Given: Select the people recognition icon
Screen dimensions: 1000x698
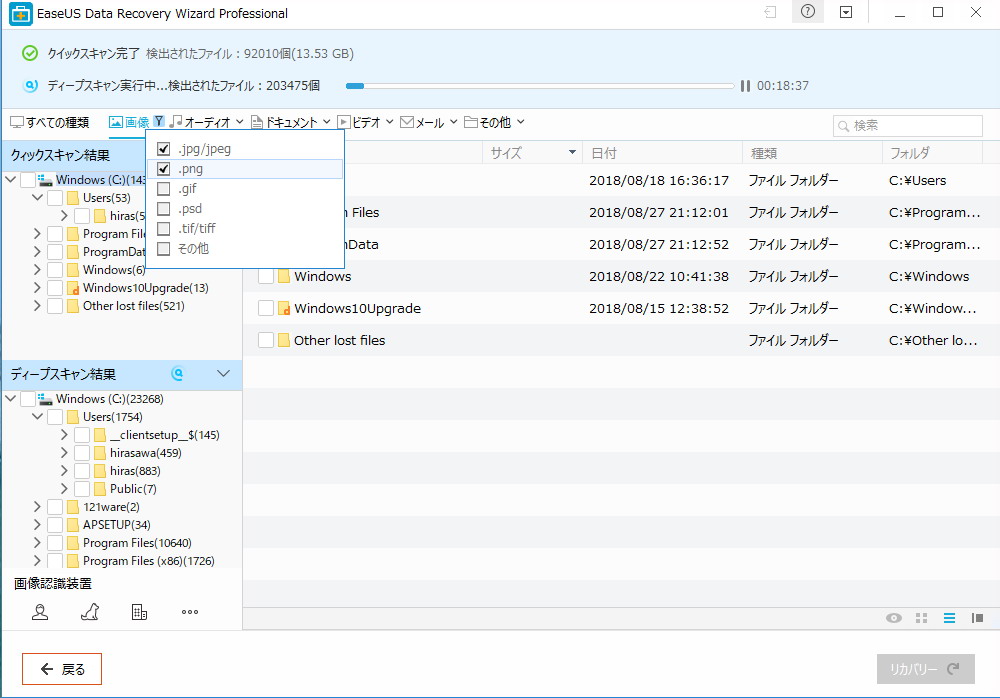Looking at the screenshot, I should pos(40,612).
